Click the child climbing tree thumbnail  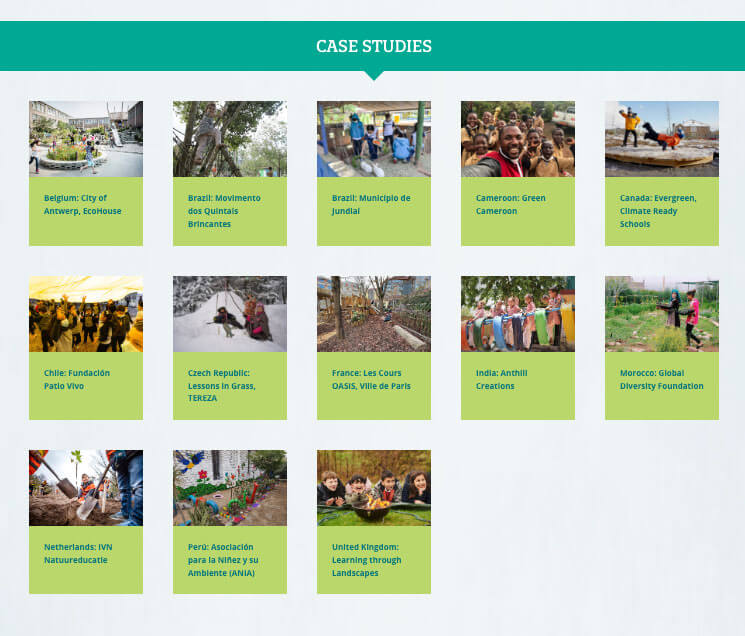pyautogui.click(x=230, y=139)
